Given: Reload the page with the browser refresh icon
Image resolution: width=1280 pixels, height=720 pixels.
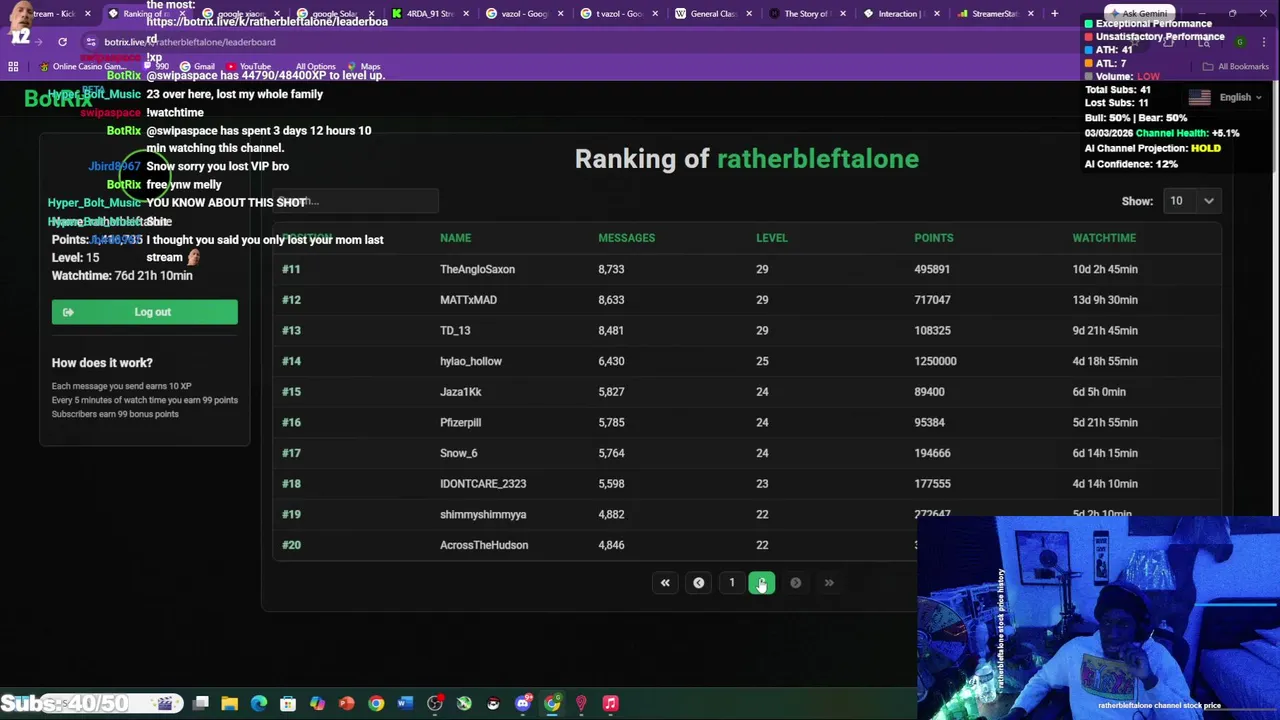Looking at the screenshot, I should [62, 42].
